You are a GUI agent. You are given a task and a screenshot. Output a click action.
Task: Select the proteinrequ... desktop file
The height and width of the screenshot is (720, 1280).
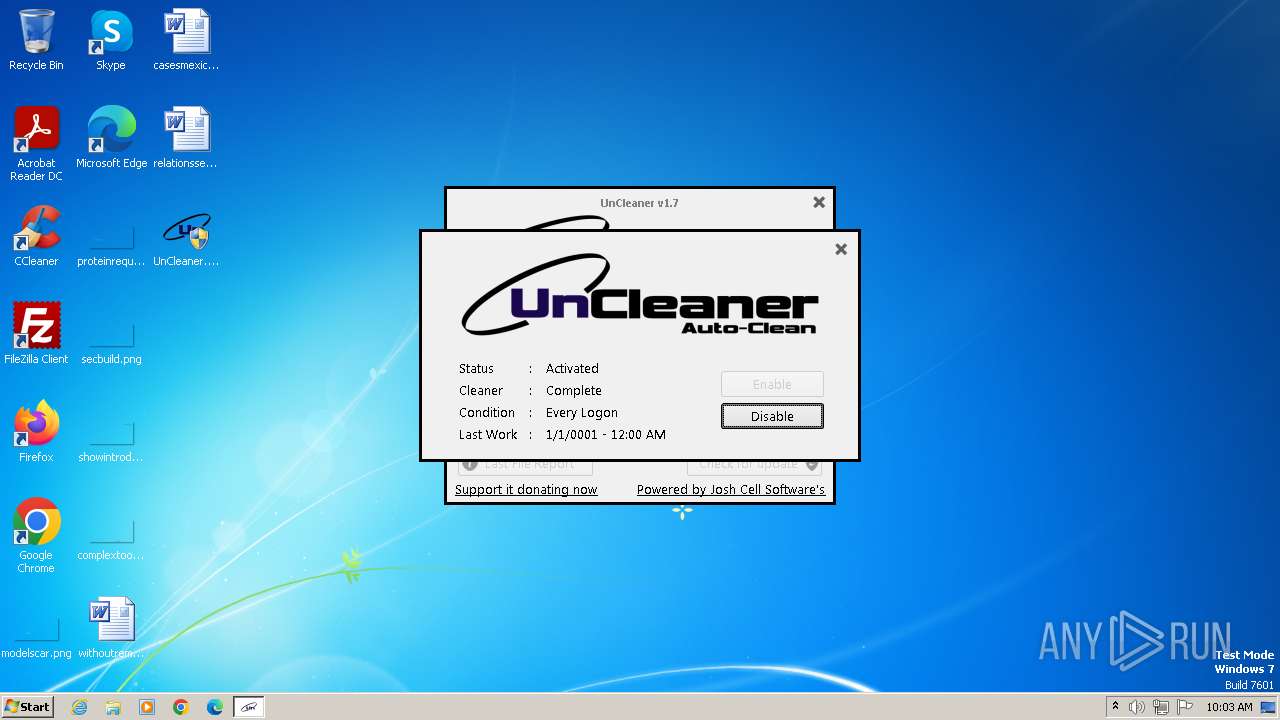click(x=111, y=246)
